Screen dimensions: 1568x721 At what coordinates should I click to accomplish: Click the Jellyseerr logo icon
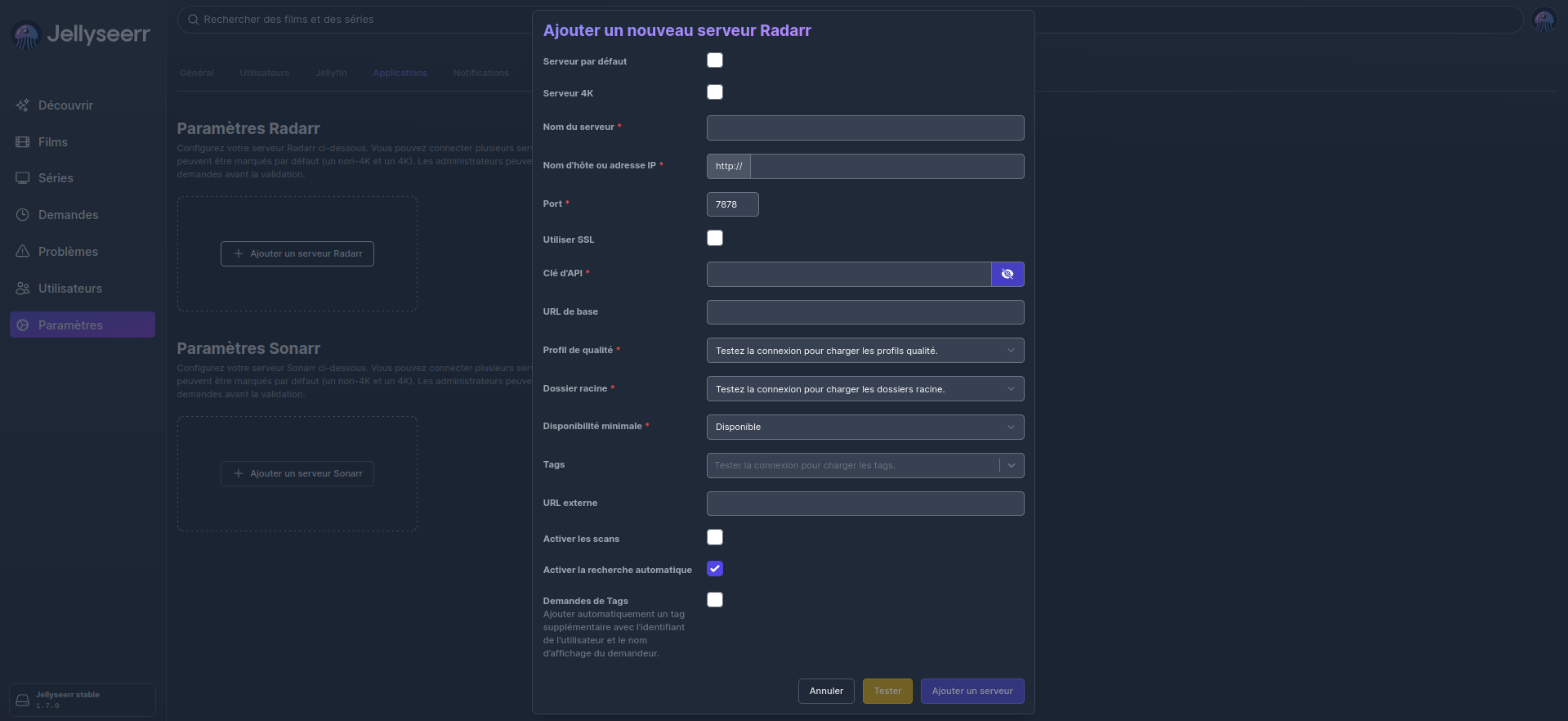click(26, 34)
